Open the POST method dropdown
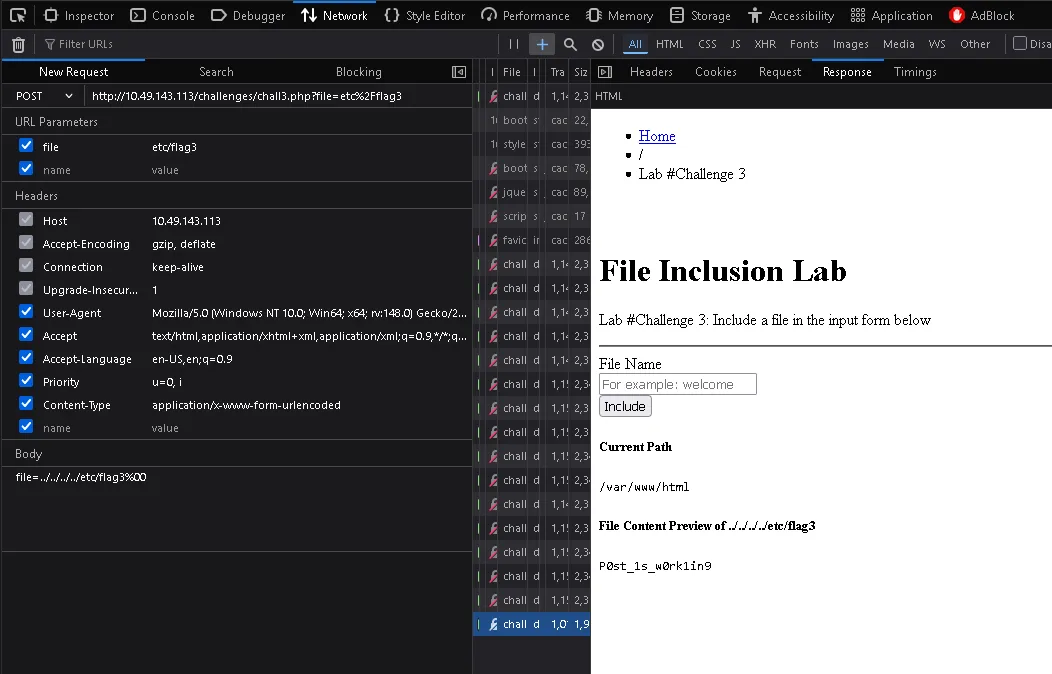Image resolution: width=1052 pixels, height=674 pixels. point(45,96)
